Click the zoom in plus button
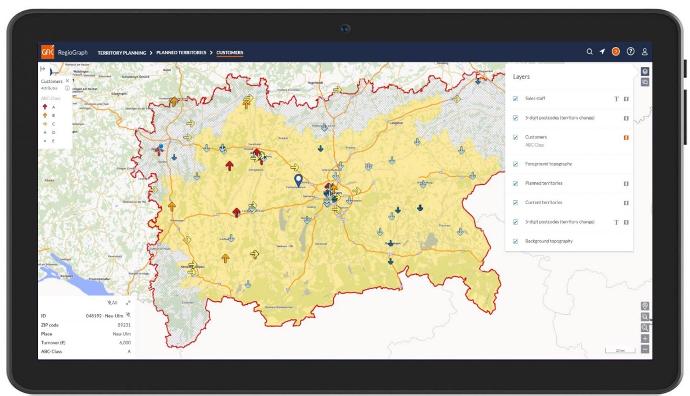Viewport: 690px width, 396px height. tap(645, 339)
